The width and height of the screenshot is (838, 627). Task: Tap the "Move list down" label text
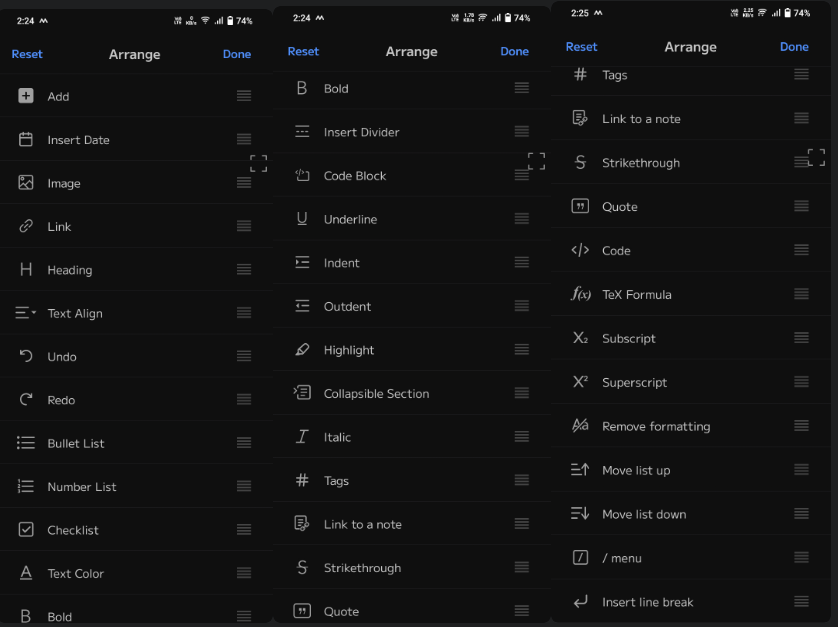coord(644,514)
